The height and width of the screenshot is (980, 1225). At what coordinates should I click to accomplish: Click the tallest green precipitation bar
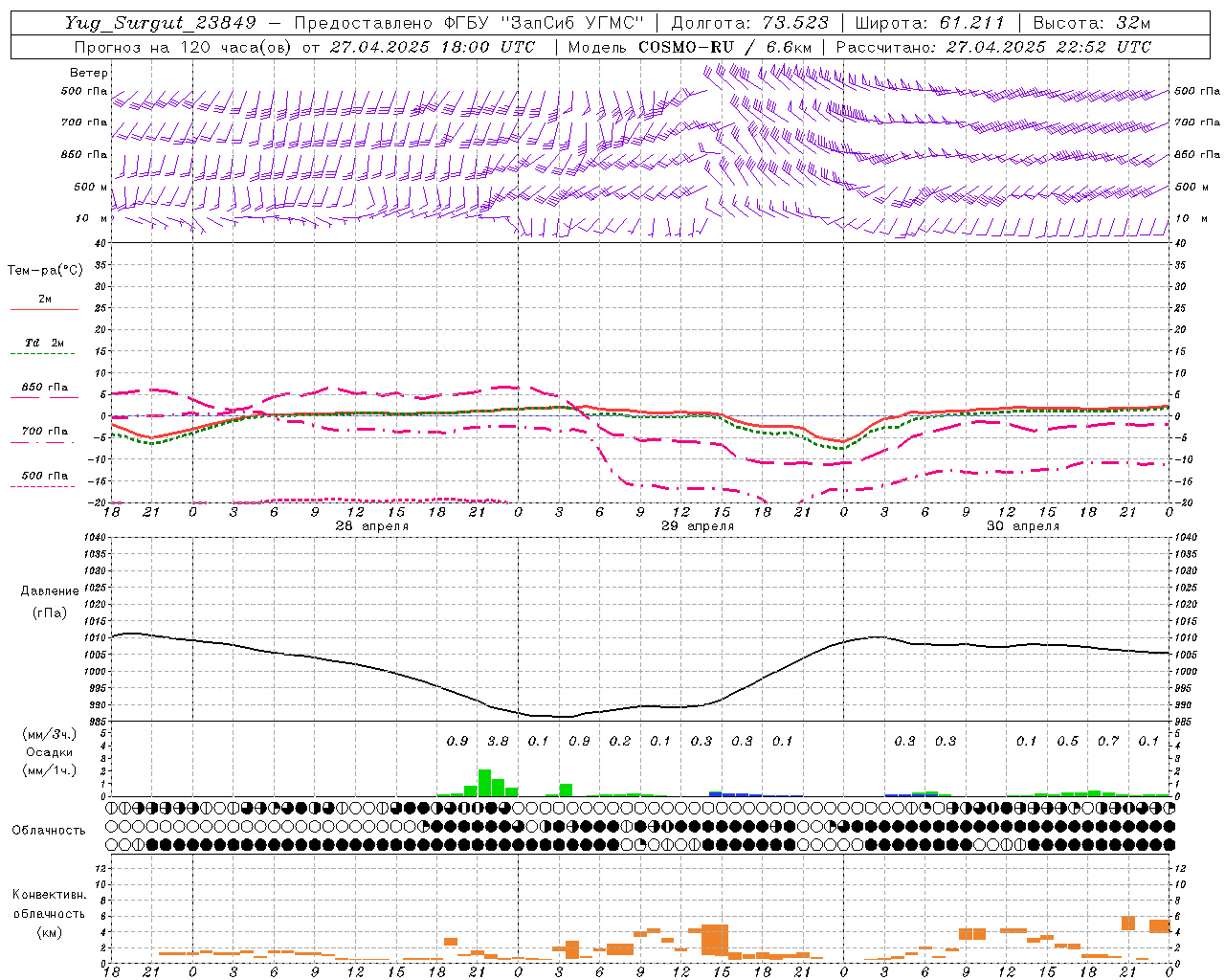pos(484,783)
